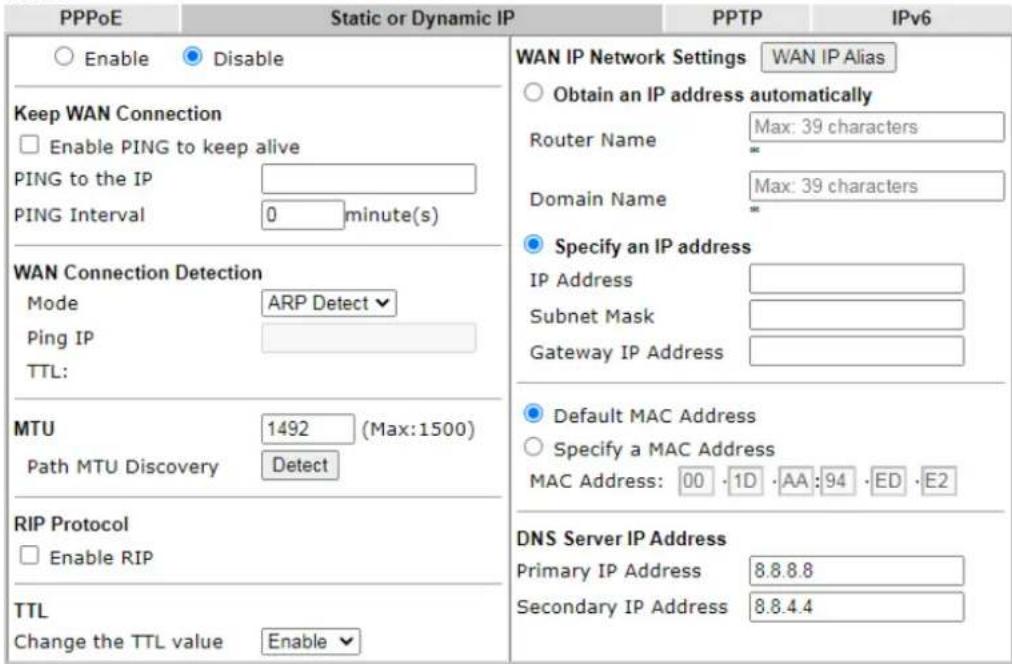The width and height of the screenshot is (1012, 664).
Task: Select Default MAC Address option
Action: click(x=533, y=414)
